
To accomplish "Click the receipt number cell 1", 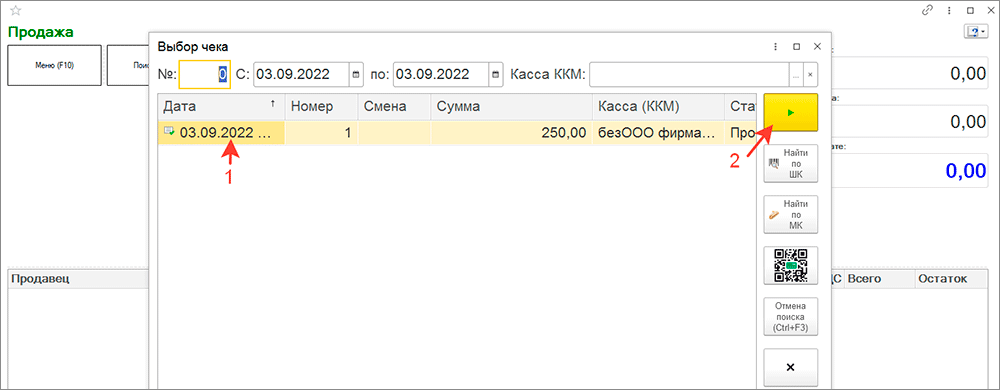I will pyautogui.click(x=321, y=133).
